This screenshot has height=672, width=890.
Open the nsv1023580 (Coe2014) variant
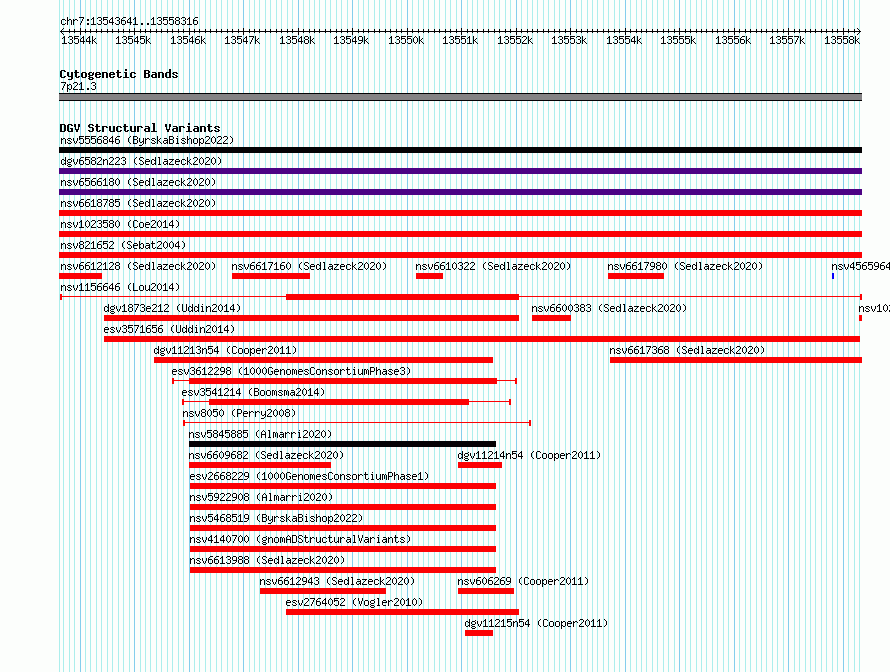(x=120, y=224)
